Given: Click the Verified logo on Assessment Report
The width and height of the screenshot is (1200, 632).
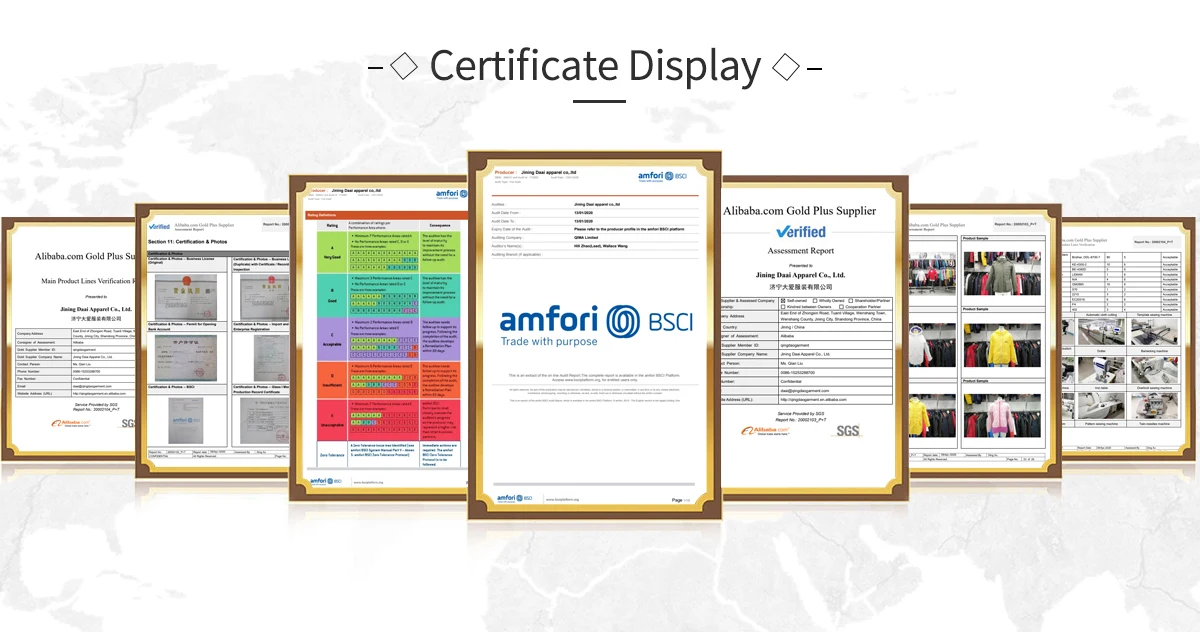Looking at the screenshot, I should coord(800,231).
